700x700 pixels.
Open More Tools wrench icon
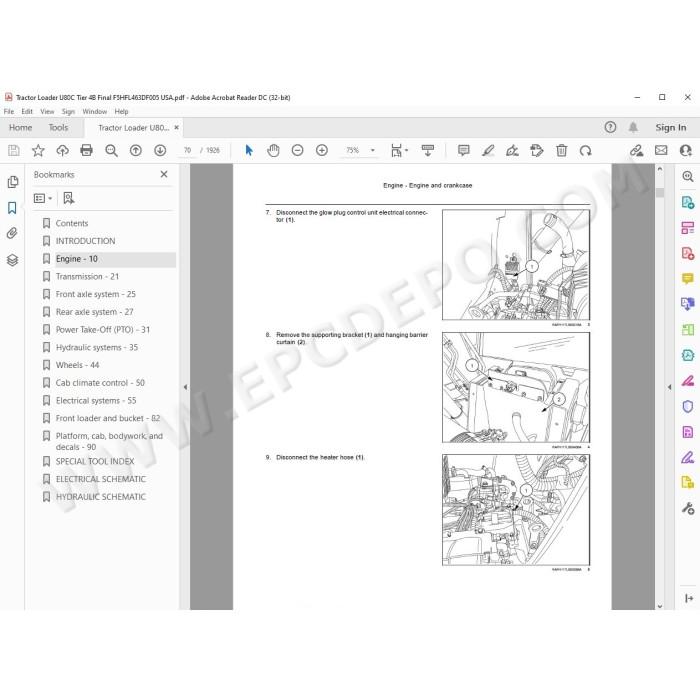coord(688,508)
